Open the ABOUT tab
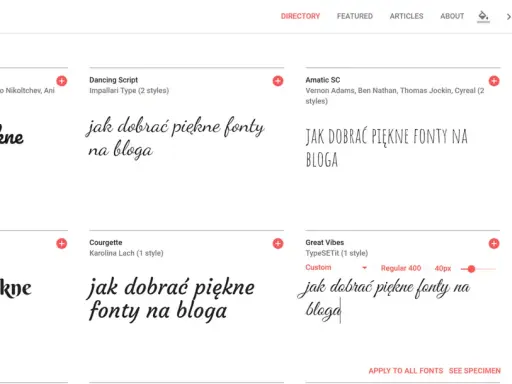Viewport: 512px width, 384px height. (452, 16)
